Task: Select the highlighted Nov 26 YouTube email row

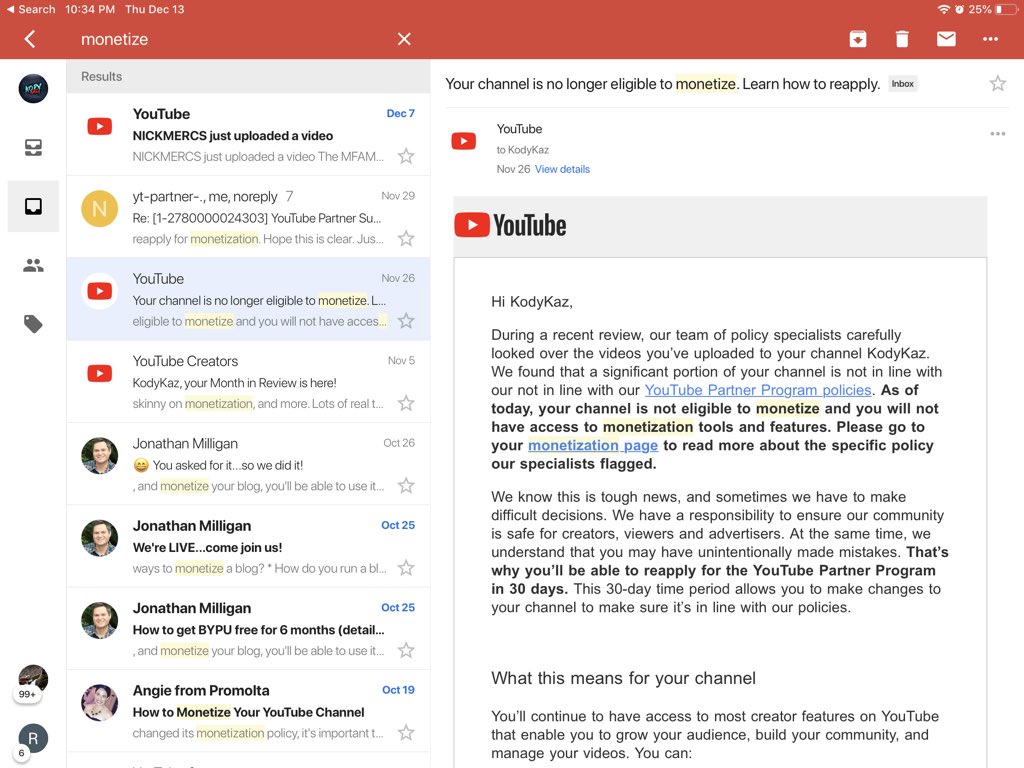Action: click(248, 299)
